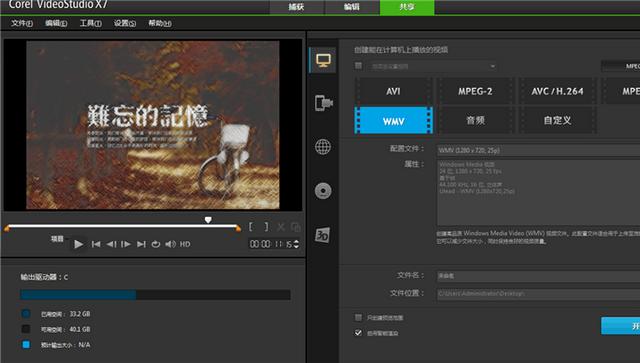Image resolution: width=640 pixels, height=363 pixels.
Task: Click the output drive usage bar
Action: point(155,295)
